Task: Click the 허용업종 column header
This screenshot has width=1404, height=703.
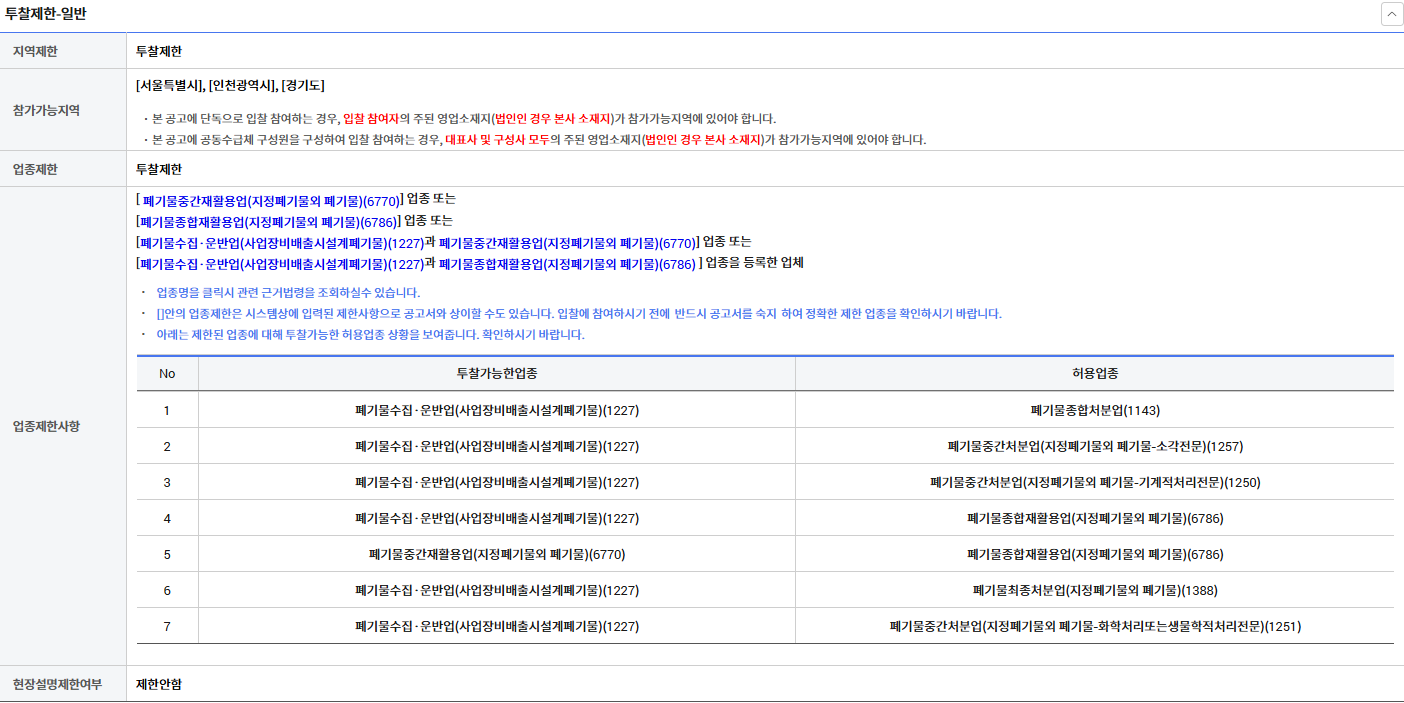Action: [1094, 373]
